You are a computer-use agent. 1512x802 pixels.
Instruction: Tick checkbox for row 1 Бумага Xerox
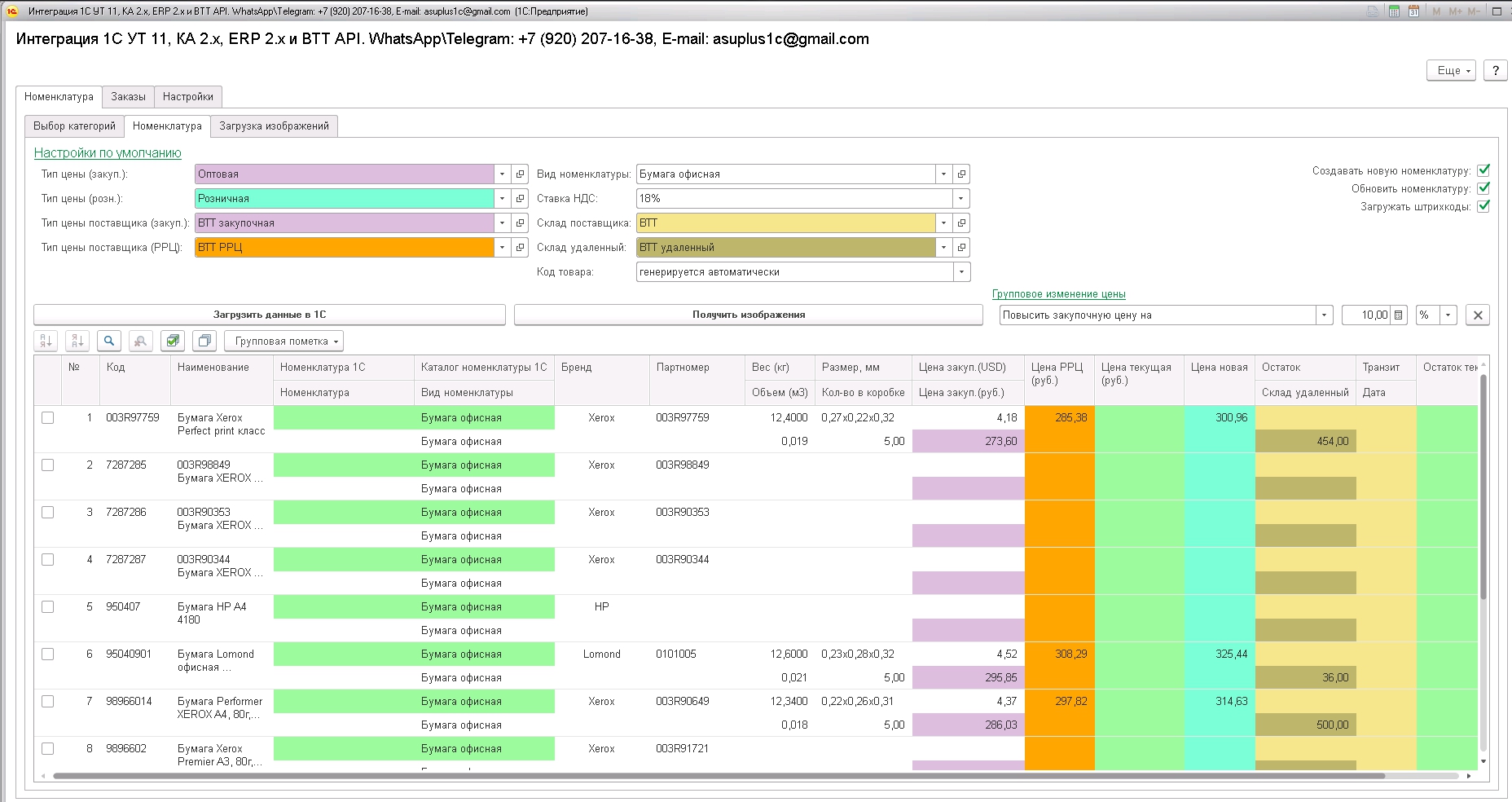point(48,417)
